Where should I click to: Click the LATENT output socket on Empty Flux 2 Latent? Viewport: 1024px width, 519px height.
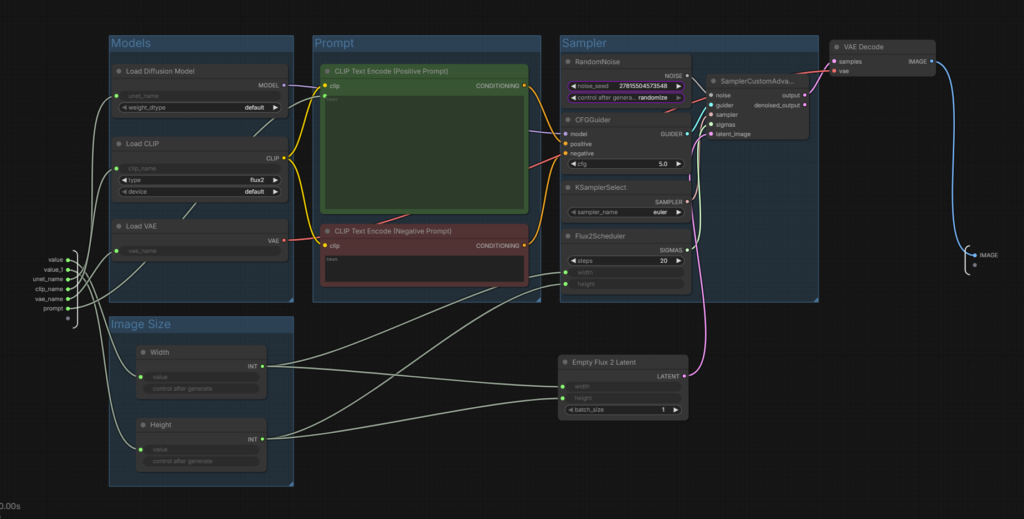(685, 377)
